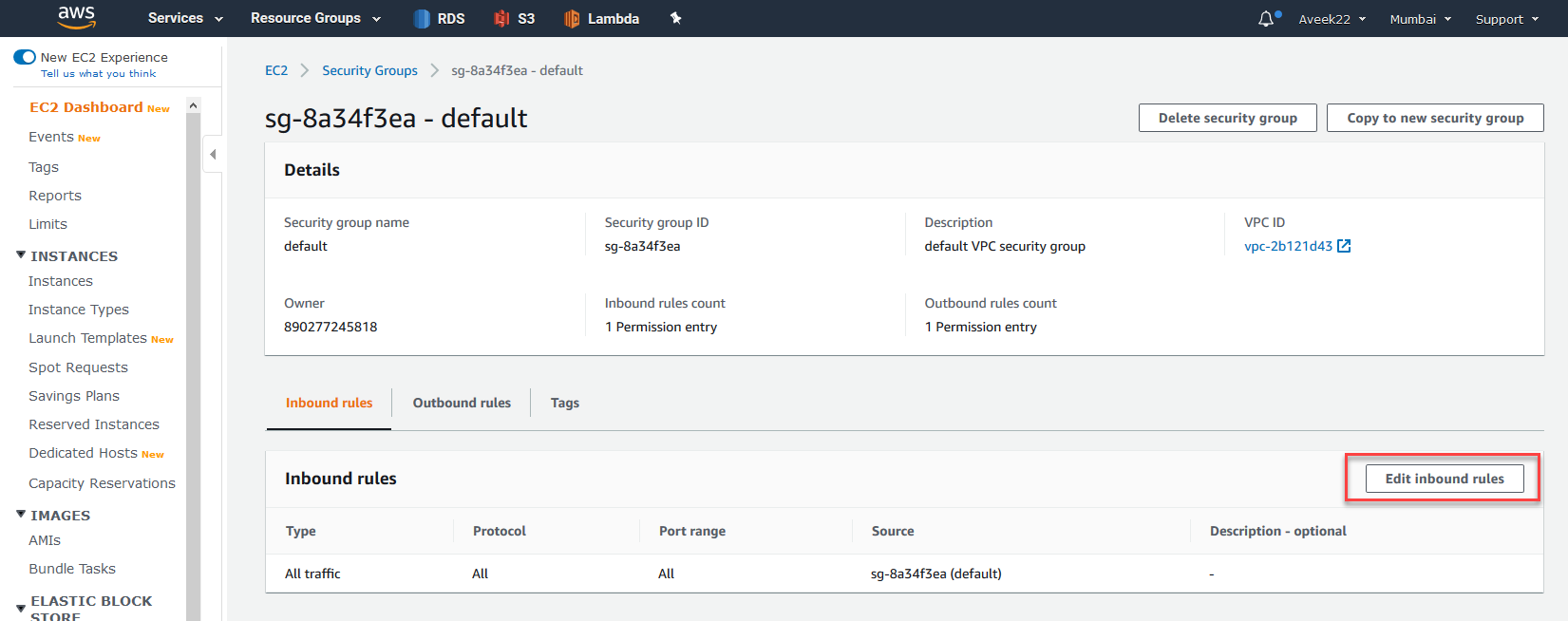Open the Resource Groups dropdown

[315, 18]
